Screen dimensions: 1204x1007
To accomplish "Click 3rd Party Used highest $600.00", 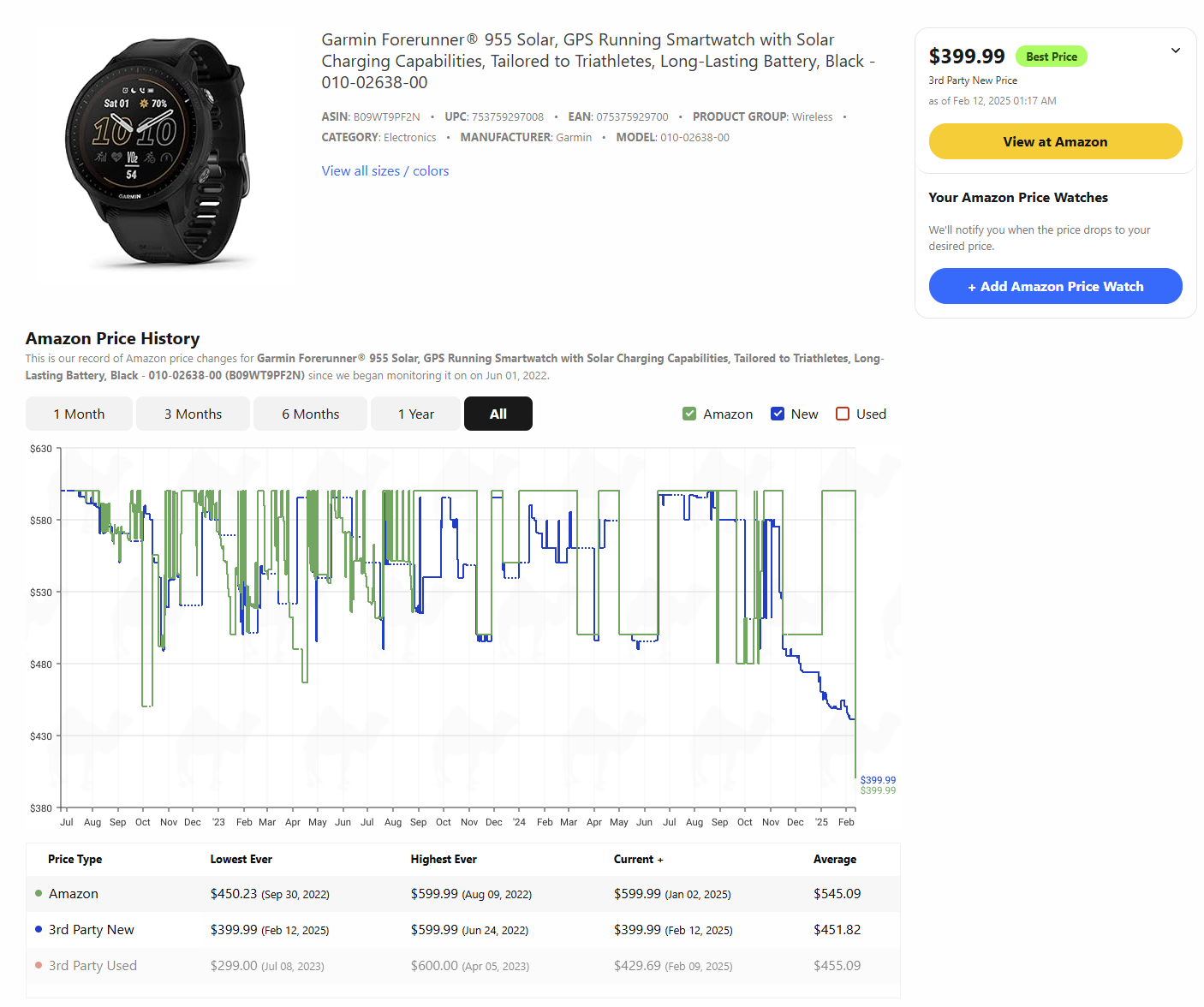I will 434,965.
